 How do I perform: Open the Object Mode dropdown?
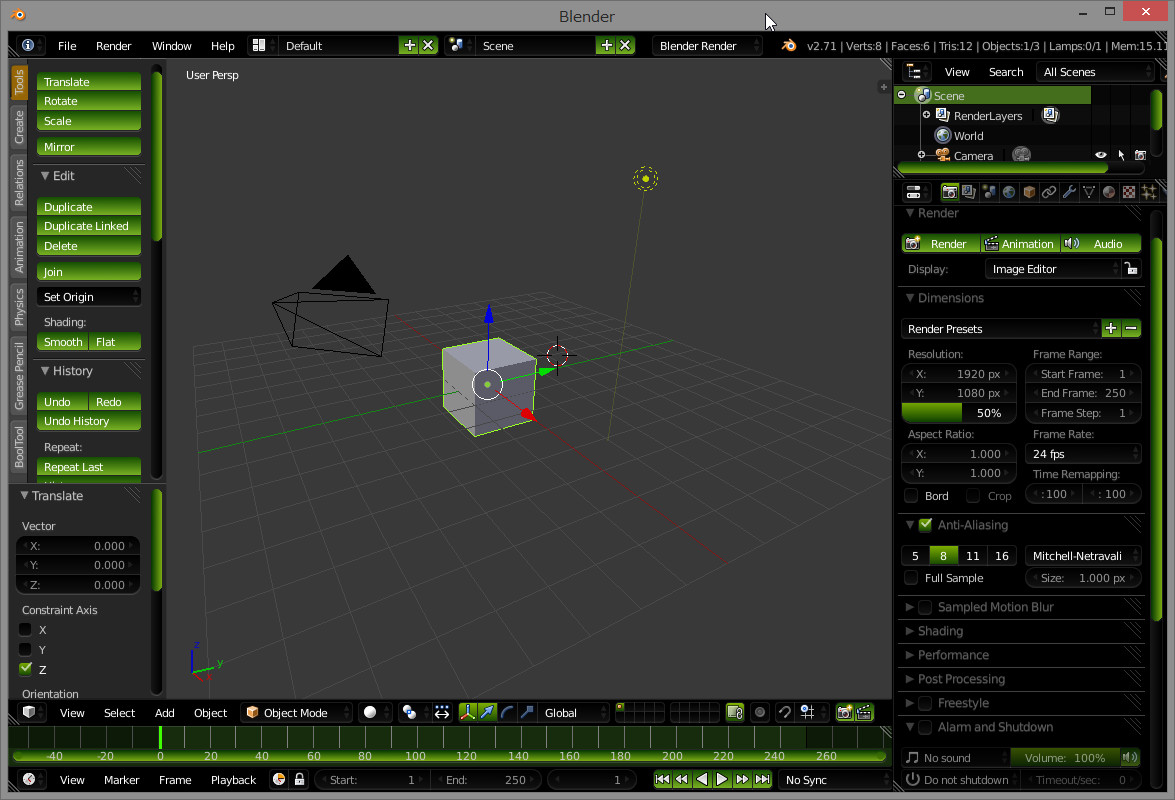(296, 712)
